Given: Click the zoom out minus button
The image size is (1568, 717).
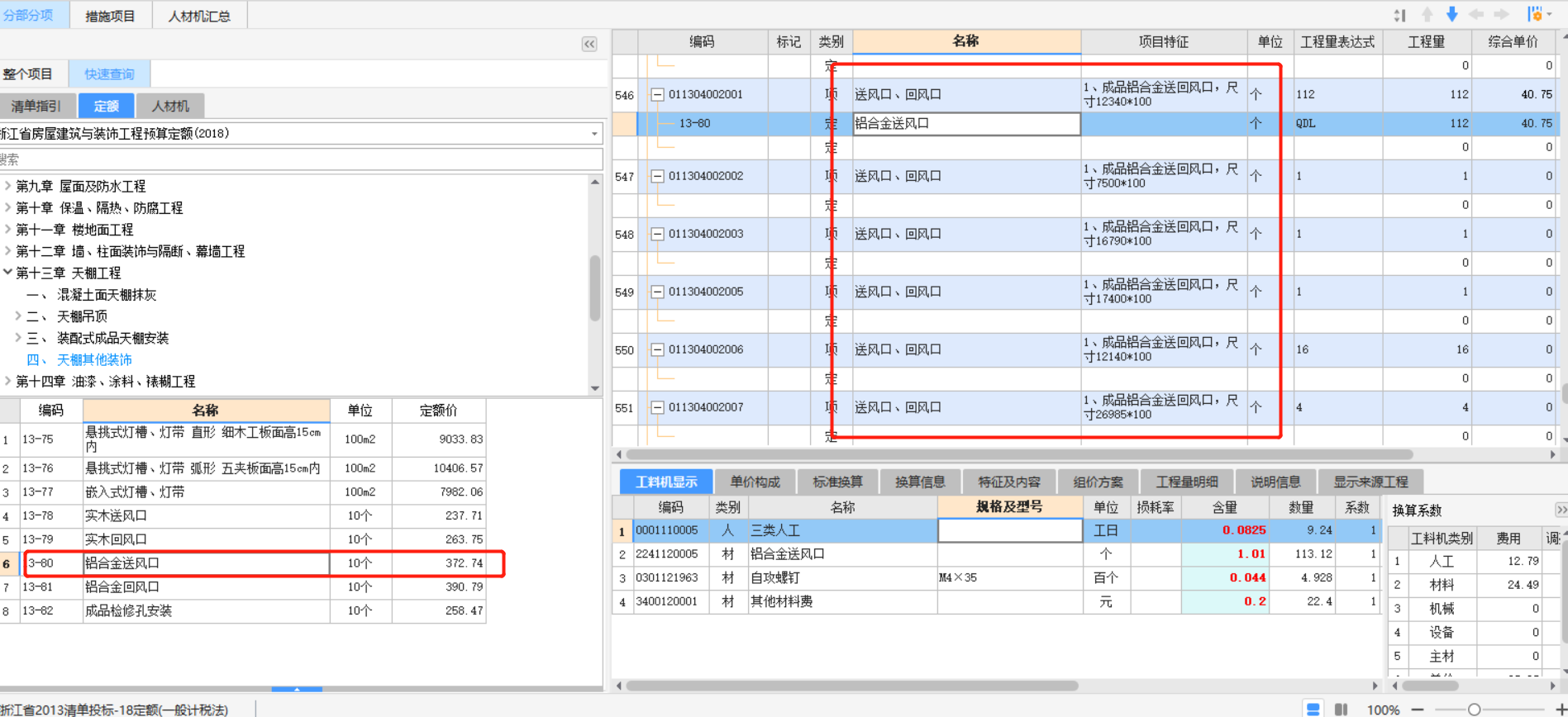Looking at the screenshot, I should coord(1418,710).
